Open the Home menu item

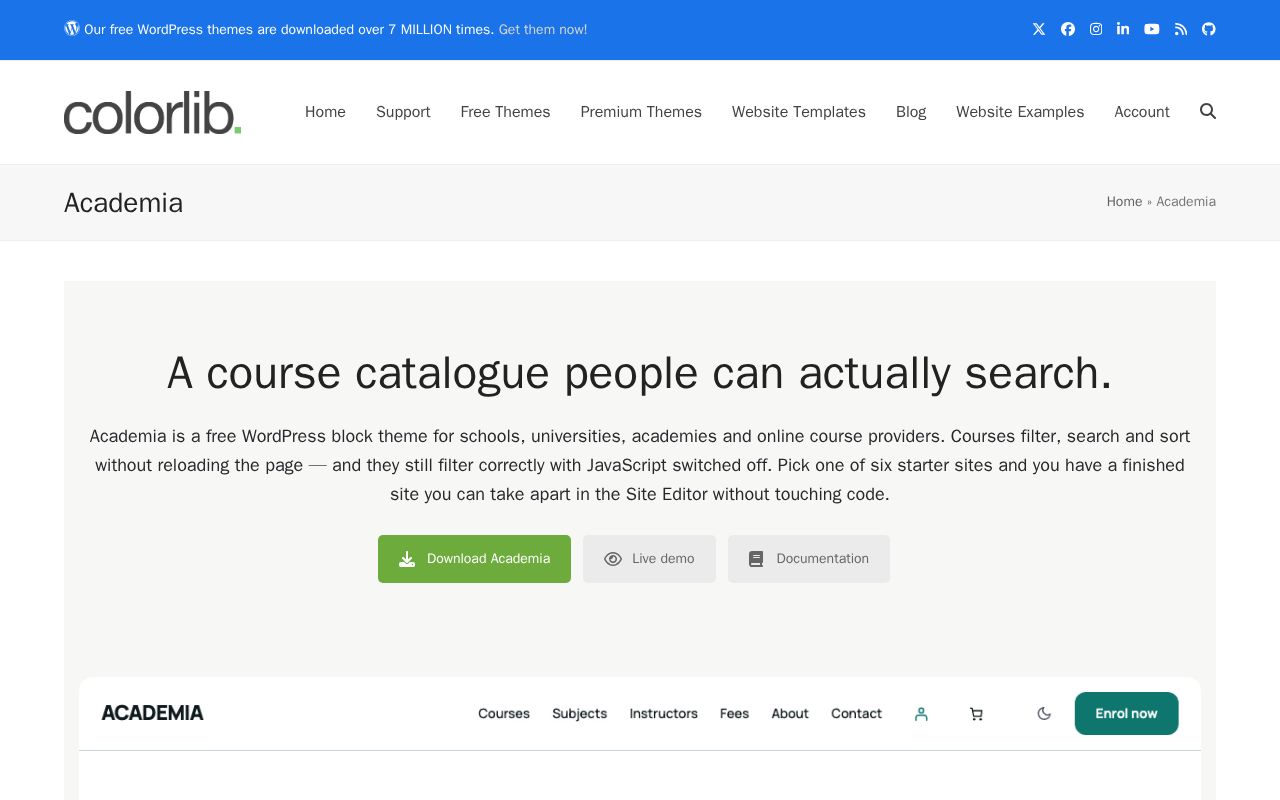(325, 112)
